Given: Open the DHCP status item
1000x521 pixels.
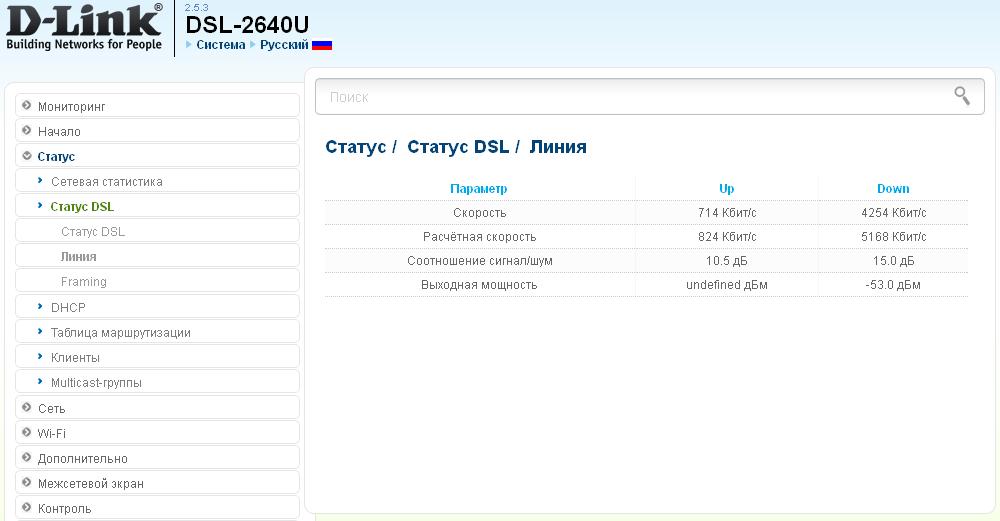Looking at the screenshot, I should click(x=157, y=307).
